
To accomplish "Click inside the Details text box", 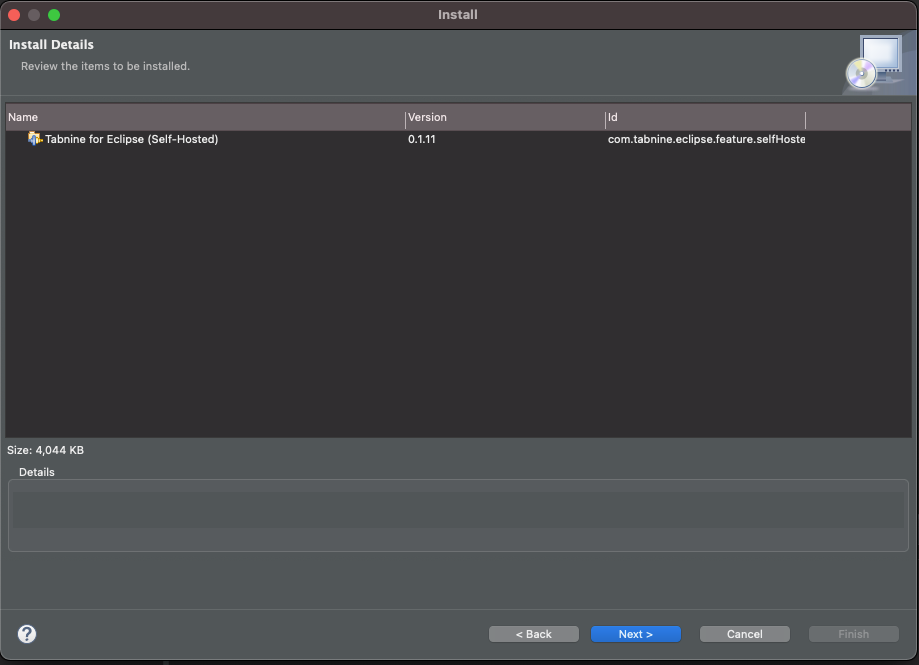I will pyautogui.click(x=459, y=515).
